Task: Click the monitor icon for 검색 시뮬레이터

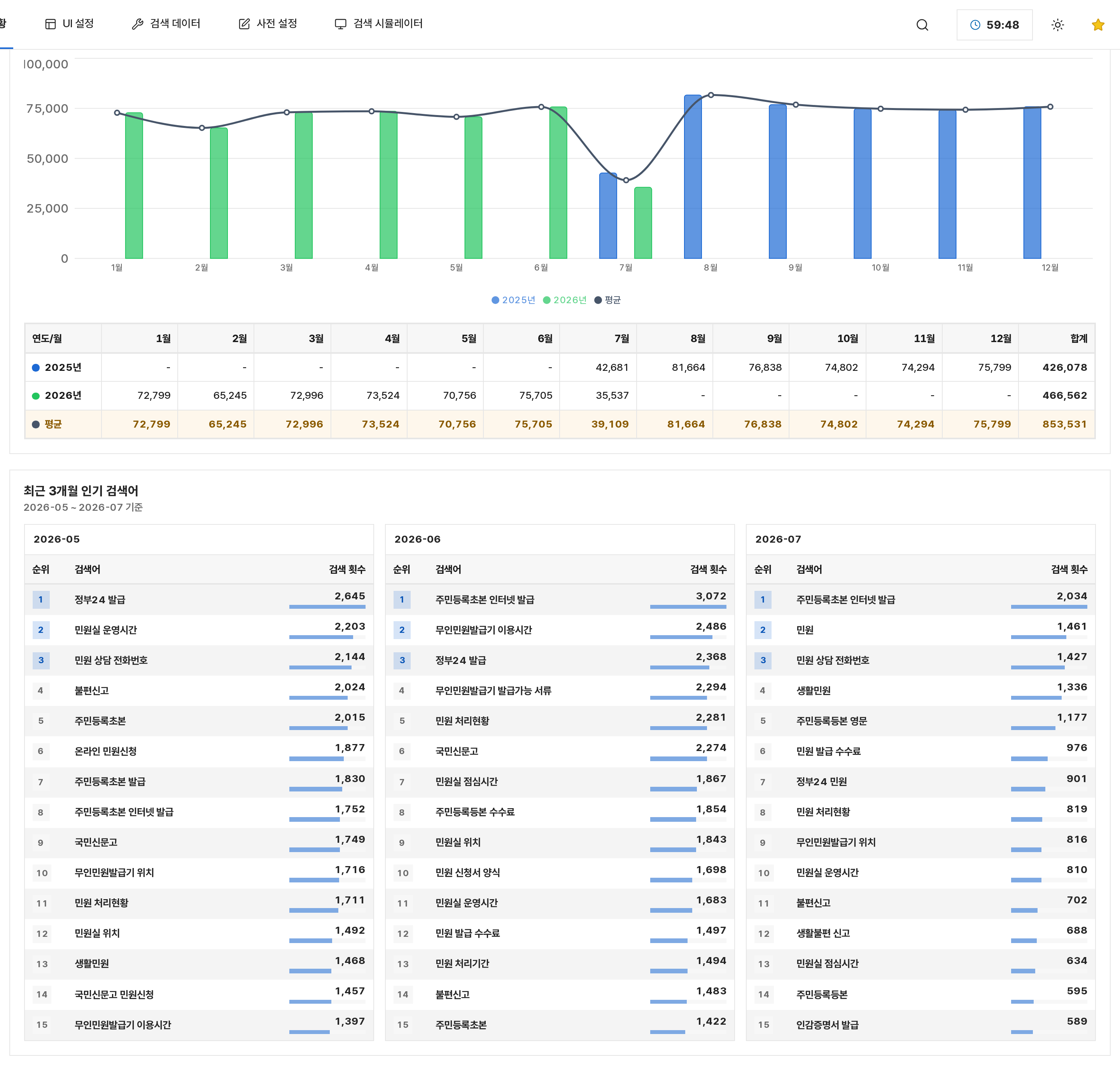Action: click(341, 23)
